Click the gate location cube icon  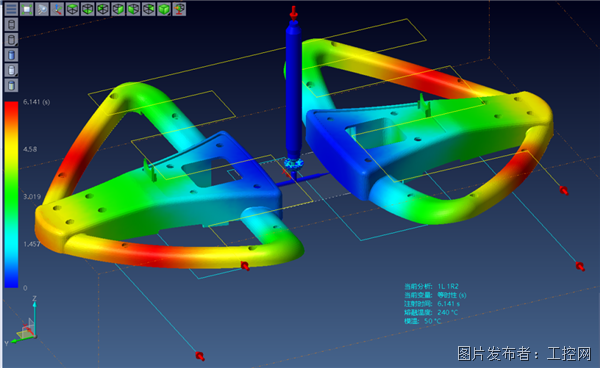click(x=179, y=9)
